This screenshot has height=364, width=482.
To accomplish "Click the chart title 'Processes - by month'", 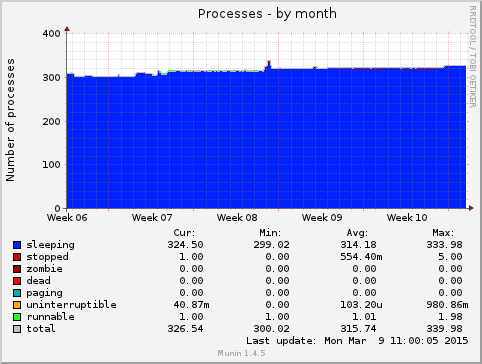I will 267,14.
